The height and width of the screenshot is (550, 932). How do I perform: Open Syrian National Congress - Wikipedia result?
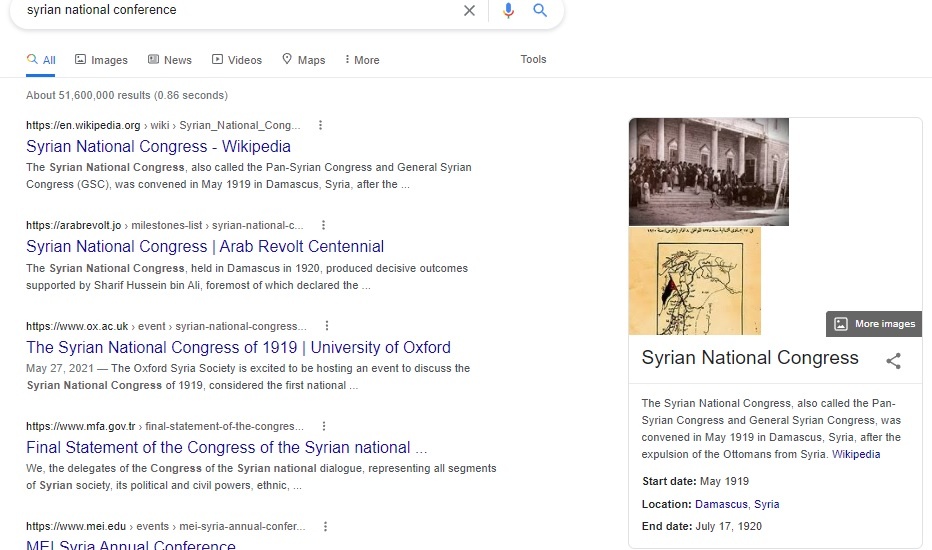coord(158,146)
